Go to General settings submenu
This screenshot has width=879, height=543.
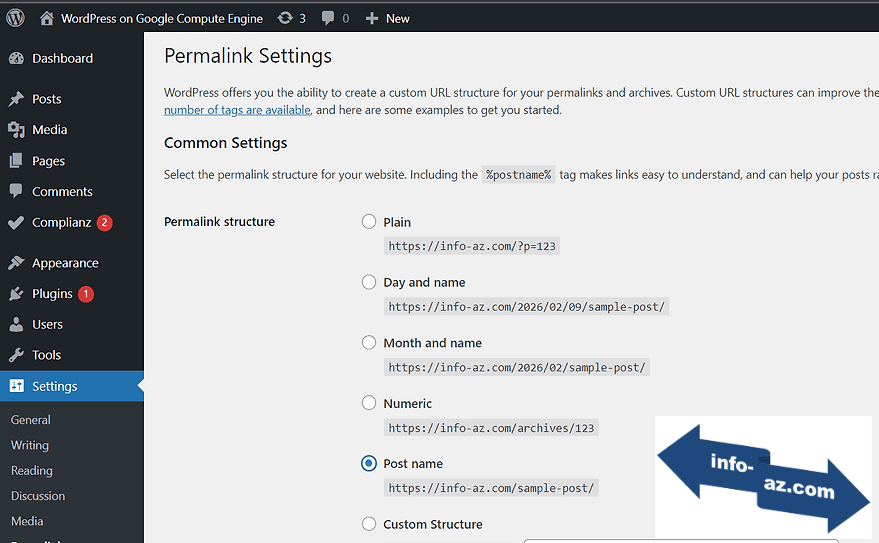31,420
